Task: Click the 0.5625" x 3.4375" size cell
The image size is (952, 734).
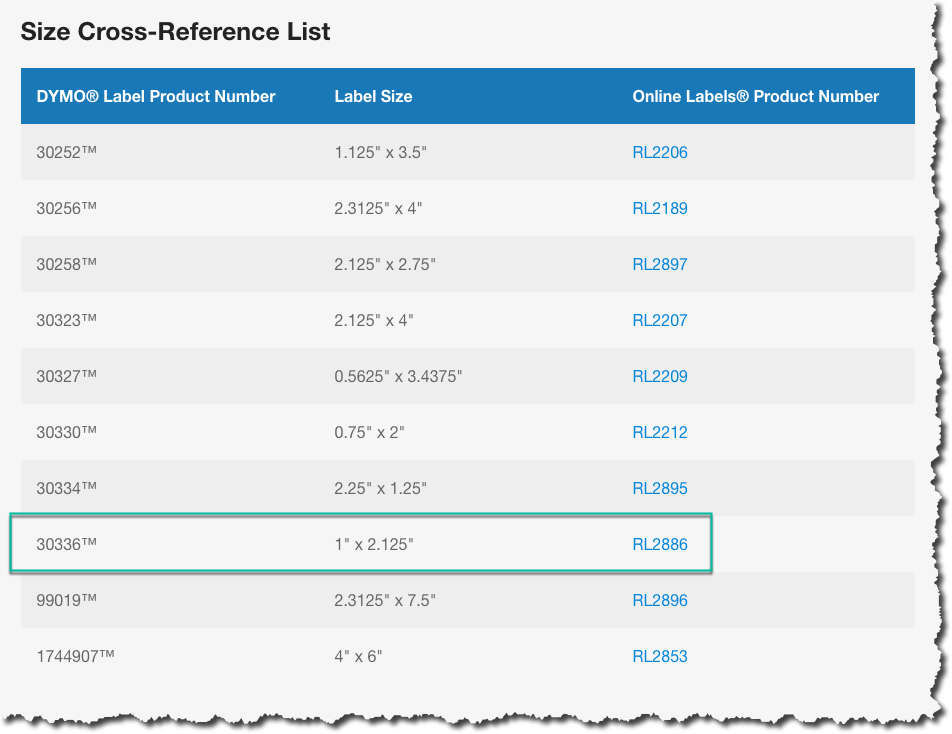Action: coord(398,376)
